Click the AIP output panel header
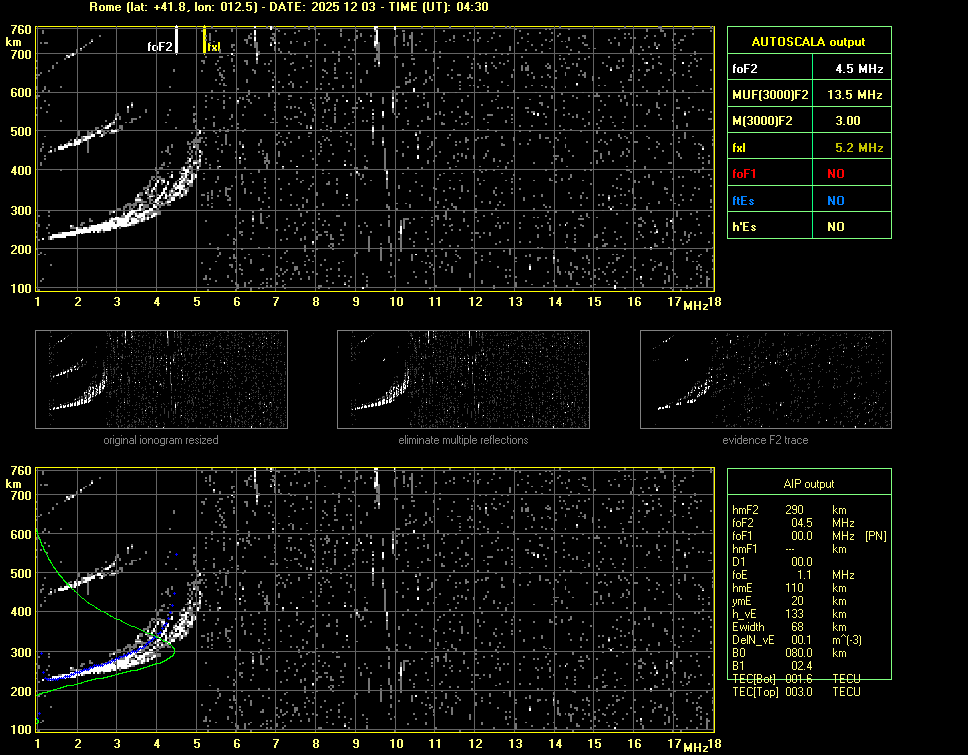Viewport: 968px width, 755px height. coord(808,484)
